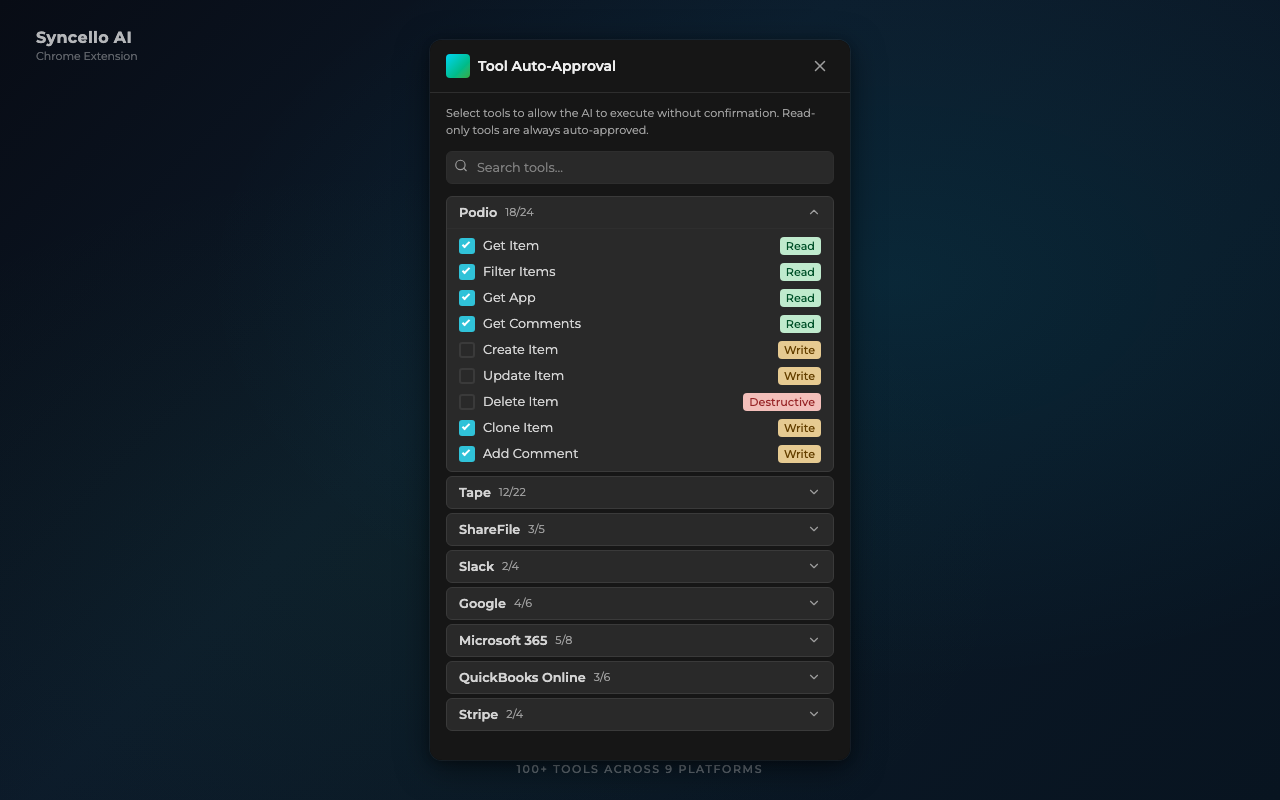Screen dimensions: 1280x800
Task: Collapse the Podio section chevron
Action: point(814,212)
